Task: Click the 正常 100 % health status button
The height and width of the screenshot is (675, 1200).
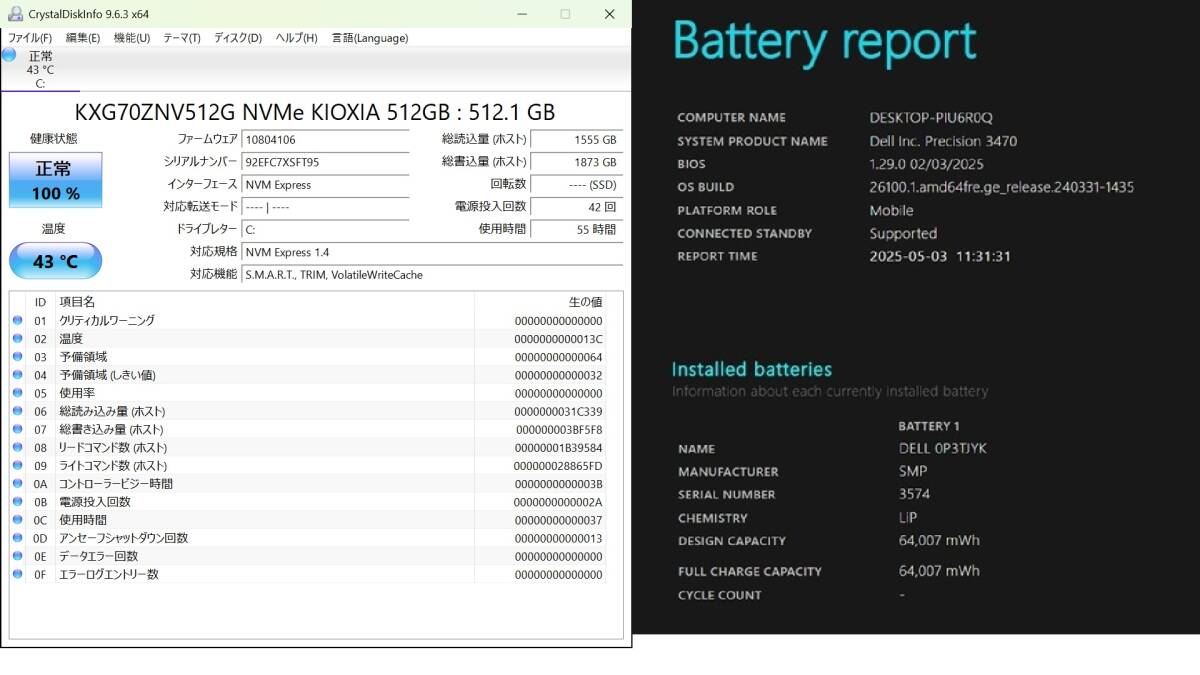Action: pos(55,181)
